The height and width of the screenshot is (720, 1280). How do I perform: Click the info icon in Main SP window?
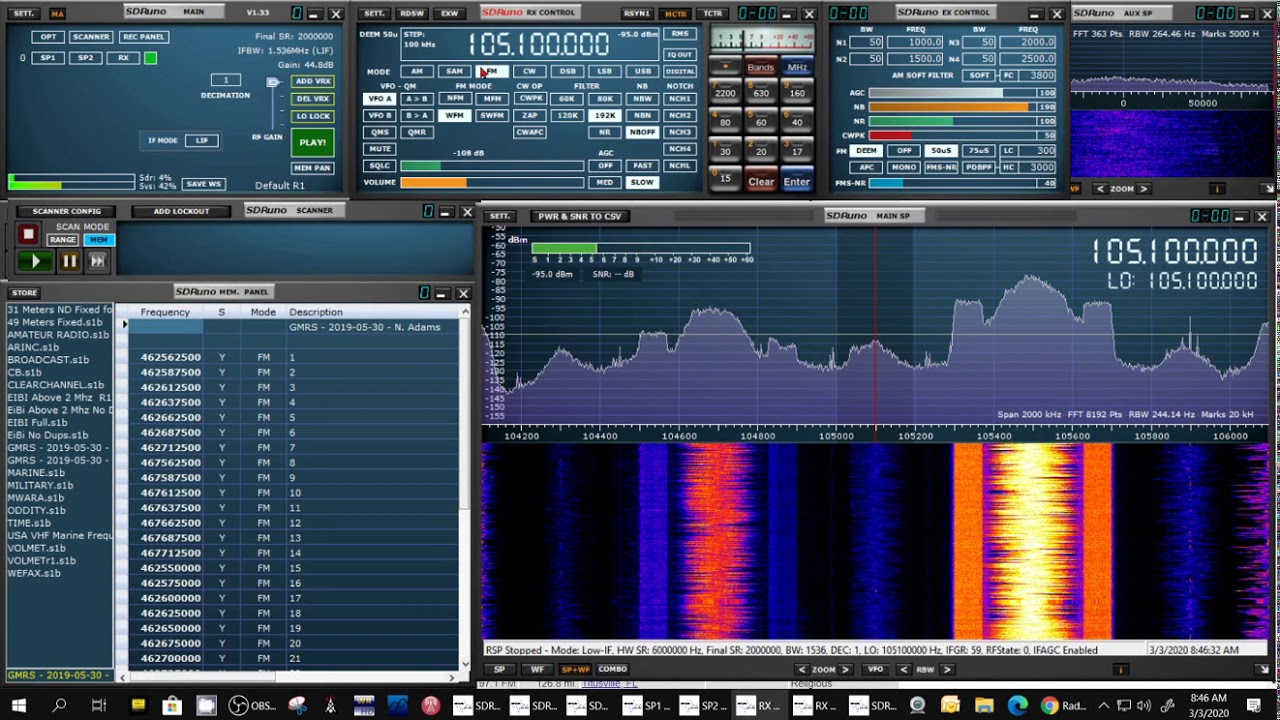pos(1121,669)
